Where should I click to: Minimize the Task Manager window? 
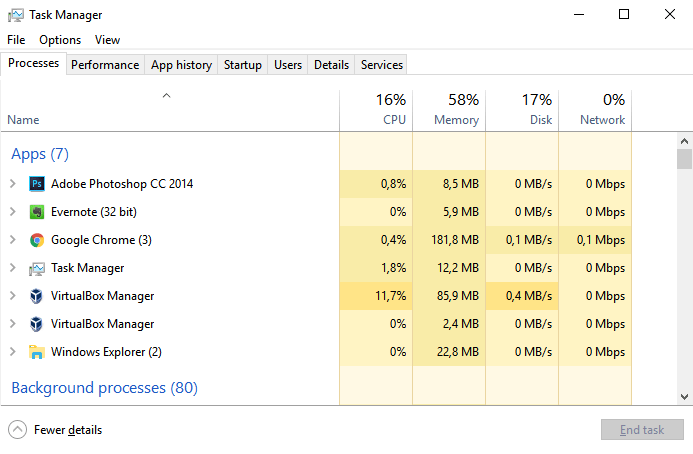[x=579, y=15]
